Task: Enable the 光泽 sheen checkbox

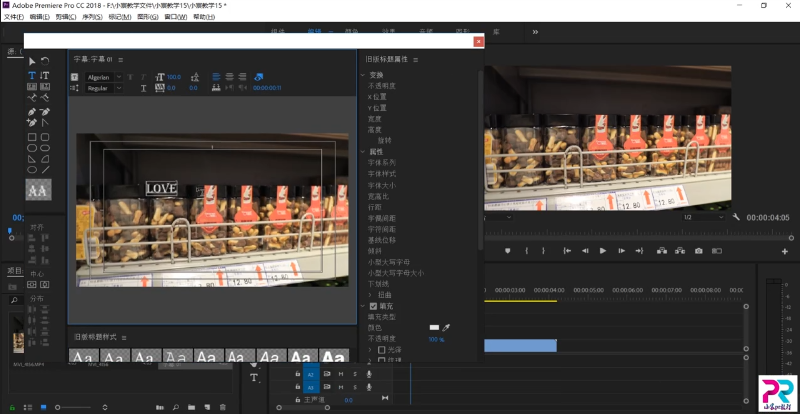Action: [x=381, y=350]
